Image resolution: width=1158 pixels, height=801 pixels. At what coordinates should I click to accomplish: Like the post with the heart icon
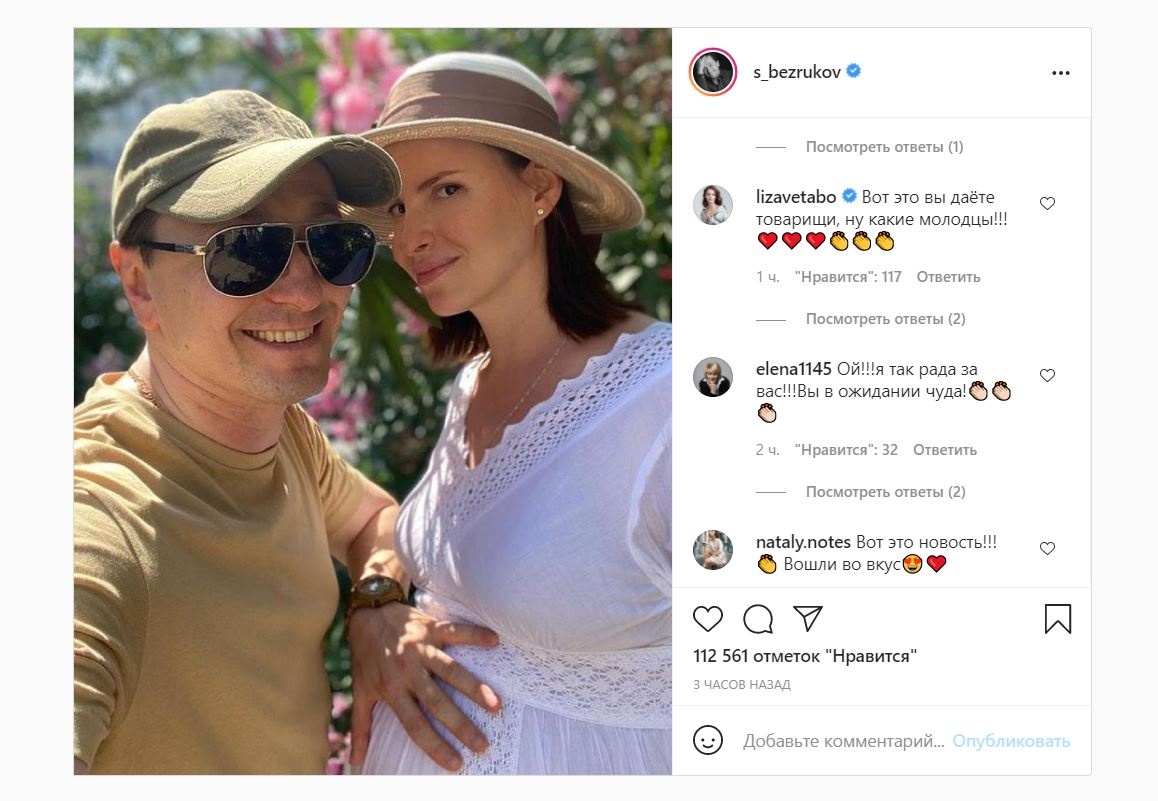click(x=708, y=619)
